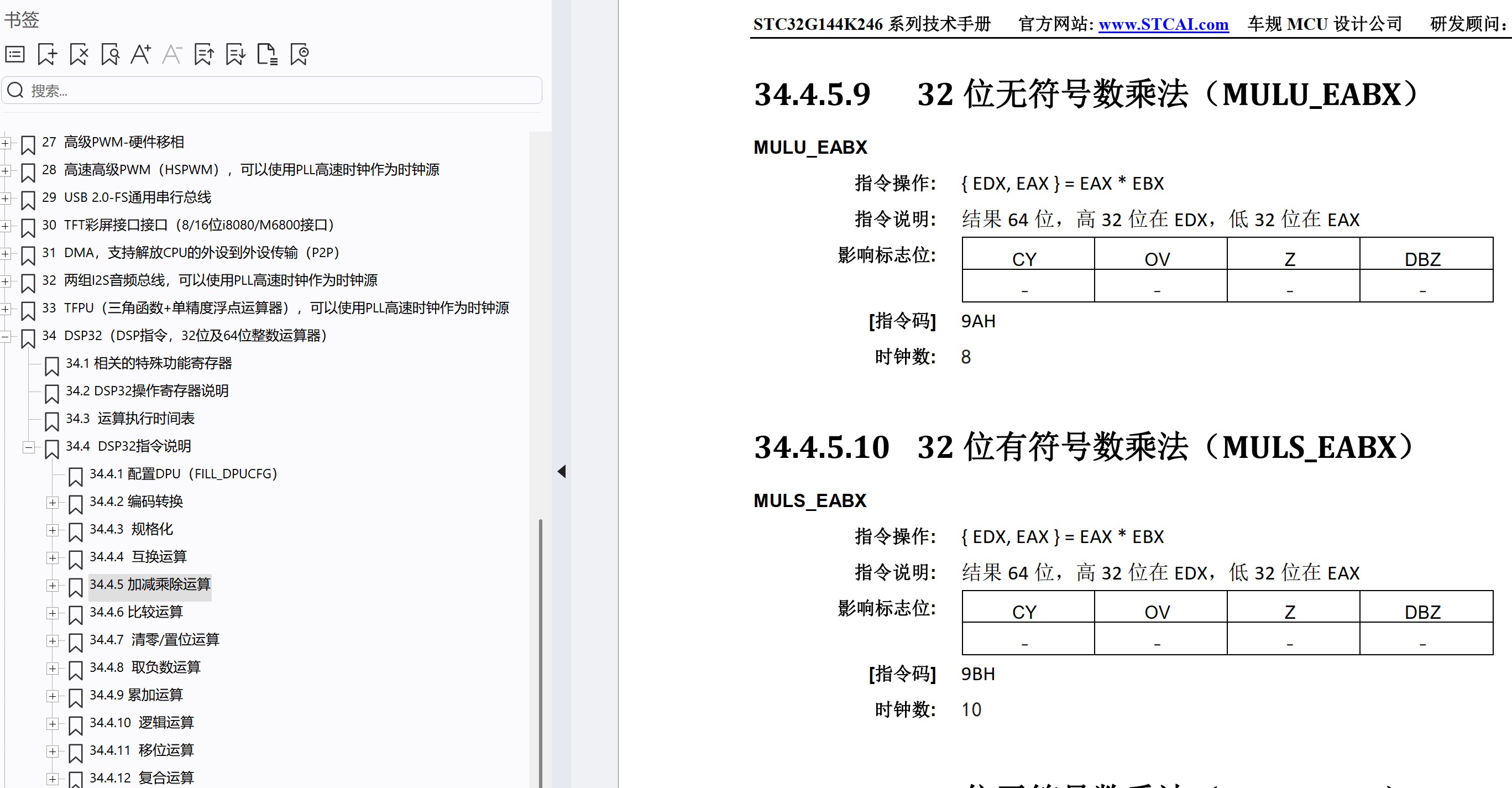Screen dimensions: 1512x788
Task: Add a new bookmark
Action: [x=47, y=54]
